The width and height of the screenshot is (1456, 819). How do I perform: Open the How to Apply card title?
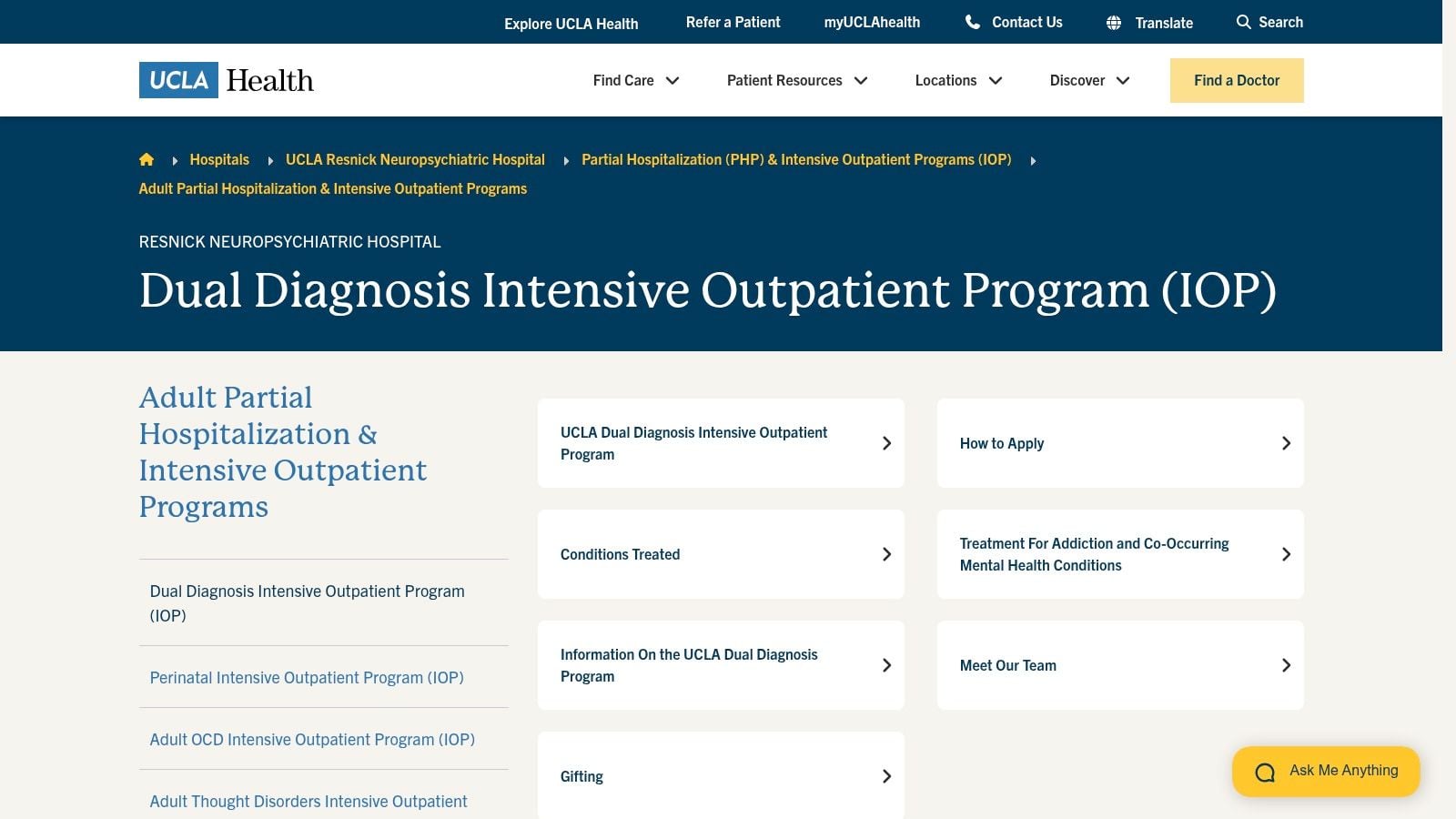point(1002,443)
